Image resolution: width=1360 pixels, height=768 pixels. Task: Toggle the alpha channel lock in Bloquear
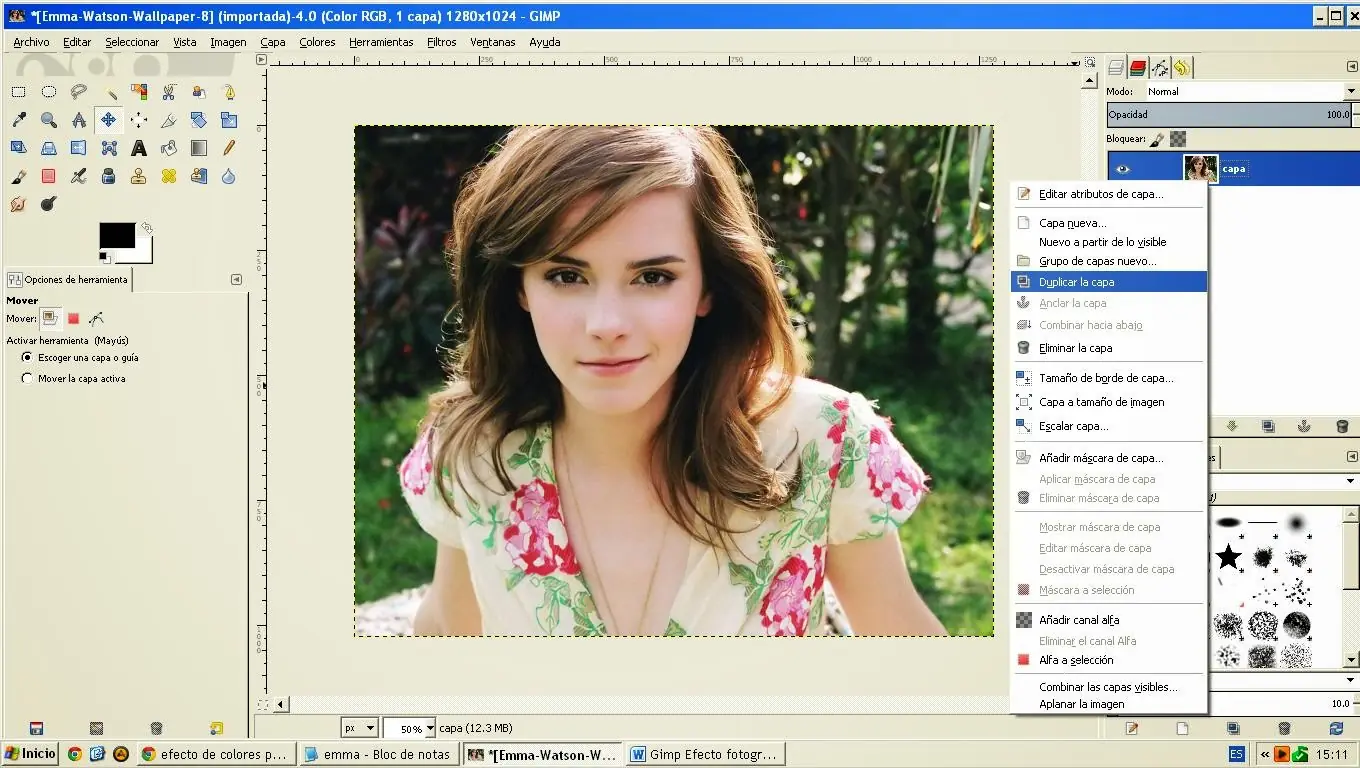[x=1177, y=138]
